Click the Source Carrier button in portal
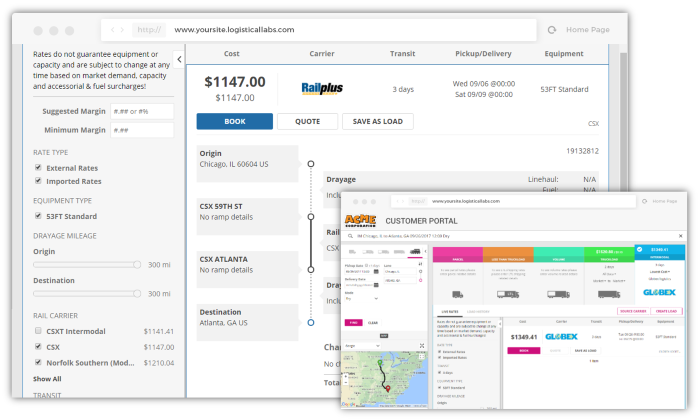Viewport: 699px width, 420px height. 633,311
